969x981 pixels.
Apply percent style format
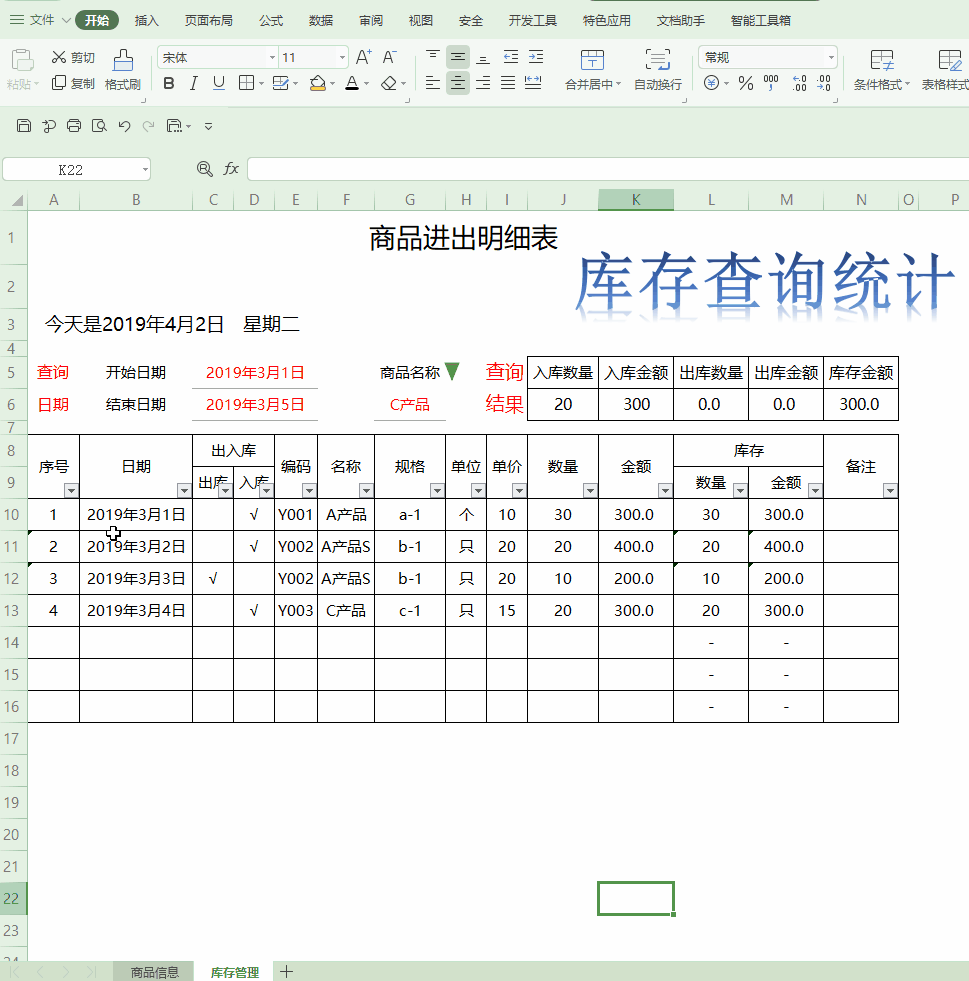pos(746,83)
